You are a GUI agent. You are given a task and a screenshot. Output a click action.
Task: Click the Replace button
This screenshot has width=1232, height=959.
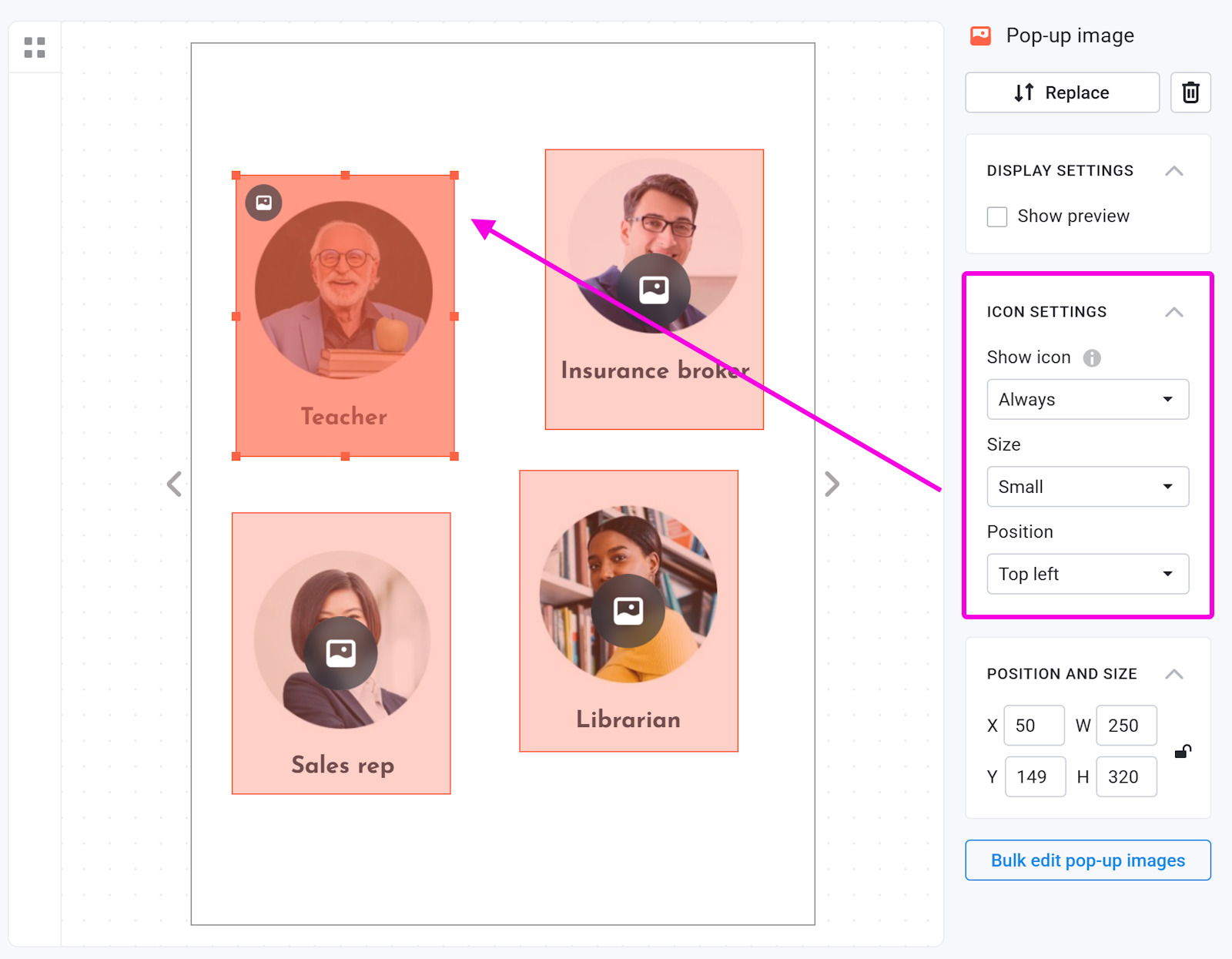(x=1062, y=92)
